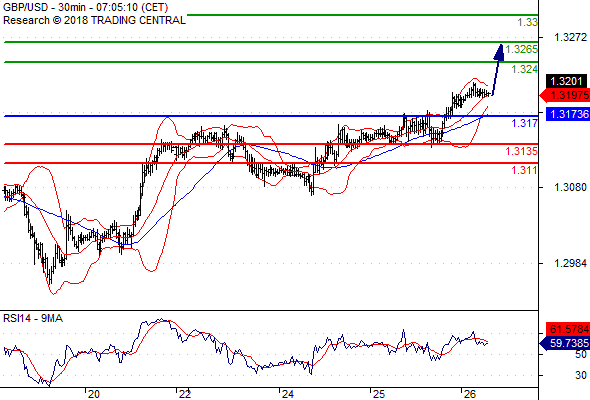This screenshot has height=400, width=590.
Task: Click the date marker 24 on time axis
Action: coord(287,394)
